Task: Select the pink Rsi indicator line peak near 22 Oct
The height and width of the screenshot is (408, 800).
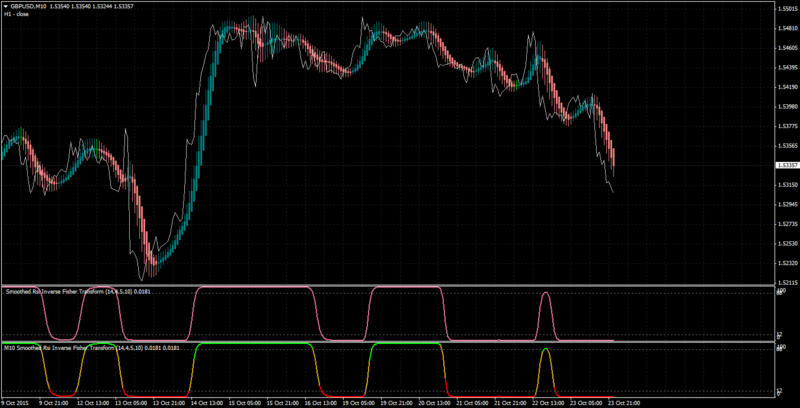Action: (545, 293)
